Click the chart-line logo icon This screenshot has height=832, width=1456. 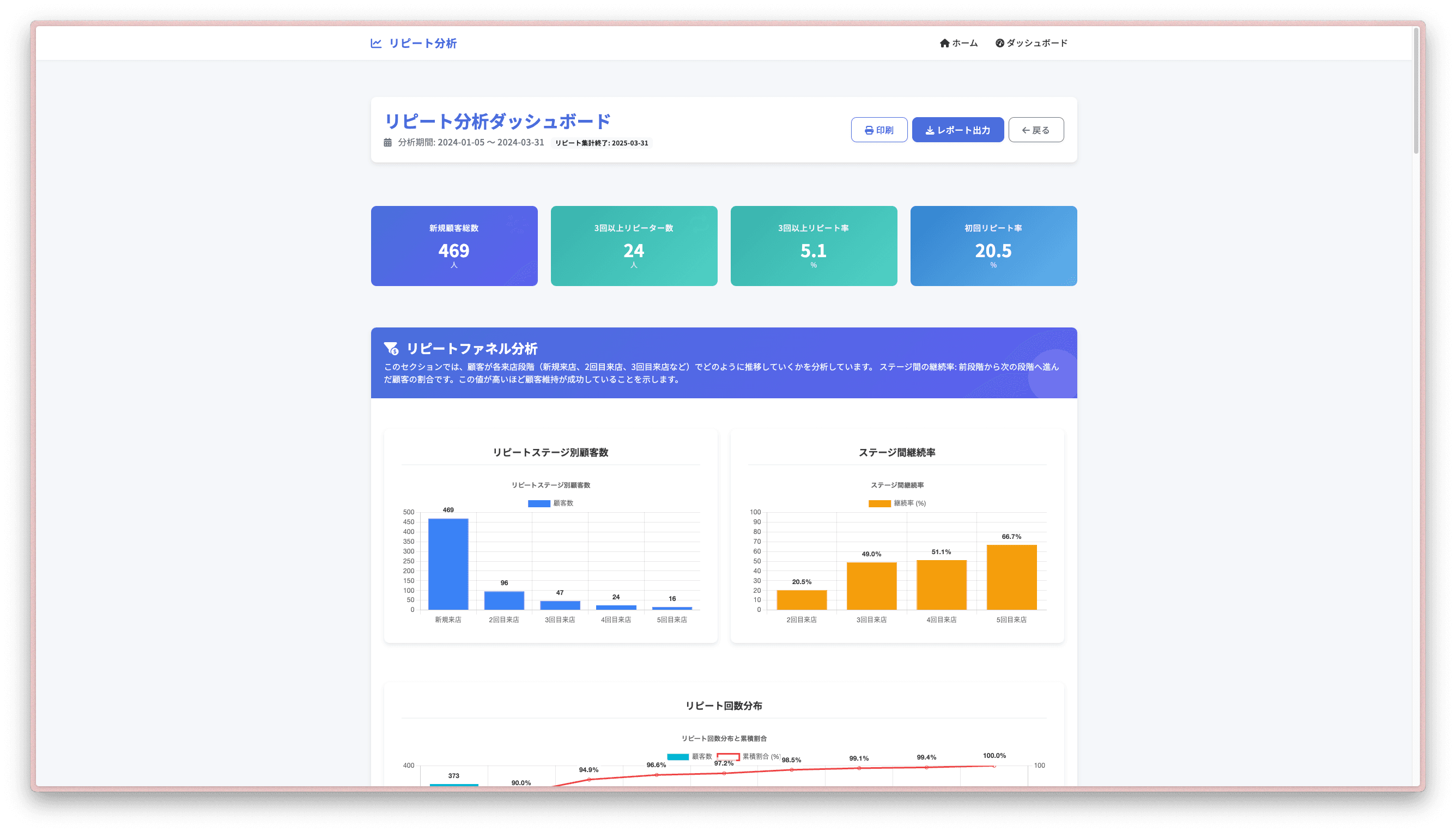[x=375, y=44]
